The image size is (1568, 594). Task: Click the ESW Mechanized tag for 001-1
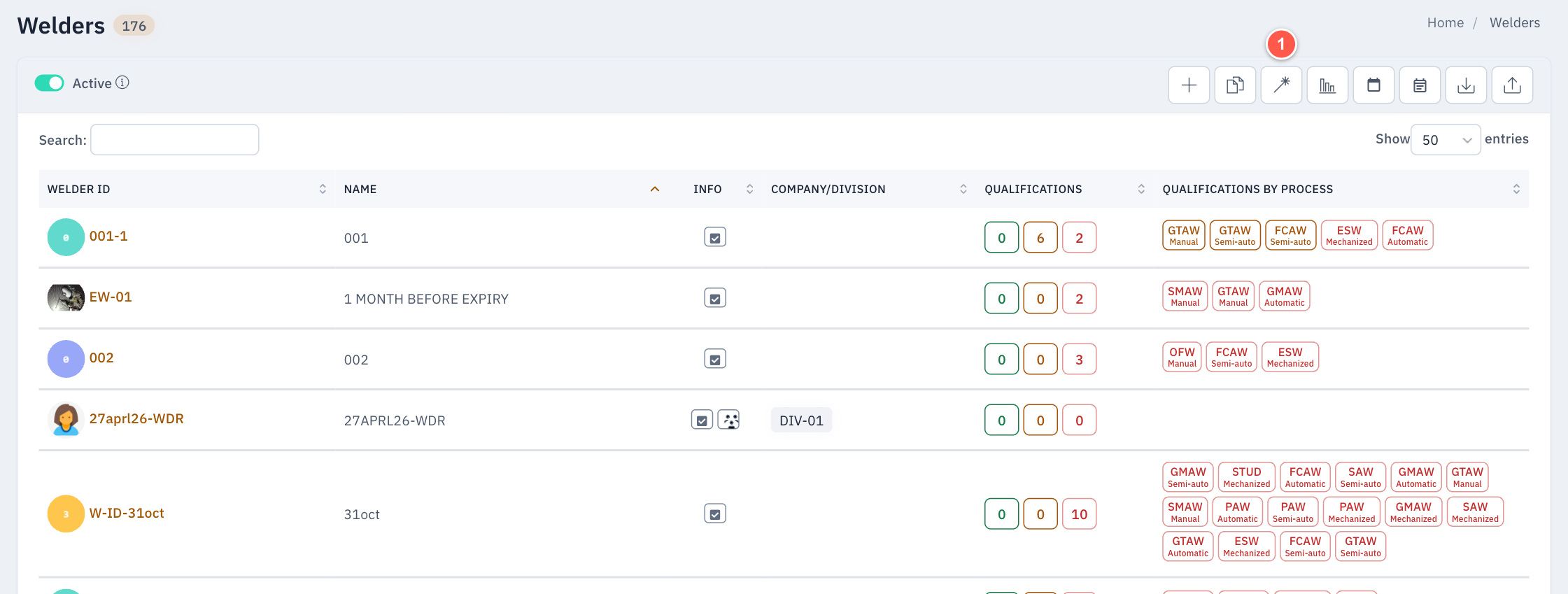click(x=1349, y=235)
